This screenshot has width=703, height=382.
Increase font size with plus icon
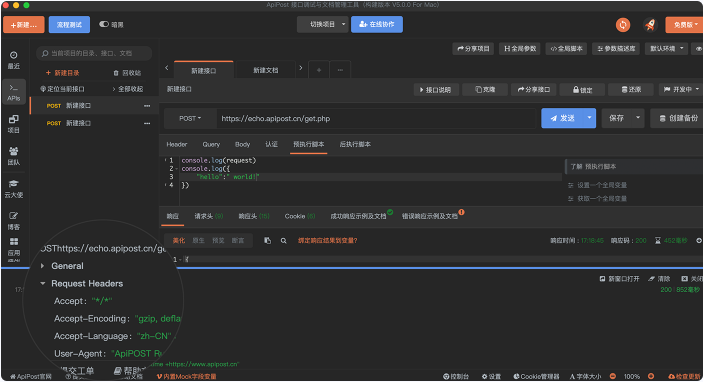point(651,376)
